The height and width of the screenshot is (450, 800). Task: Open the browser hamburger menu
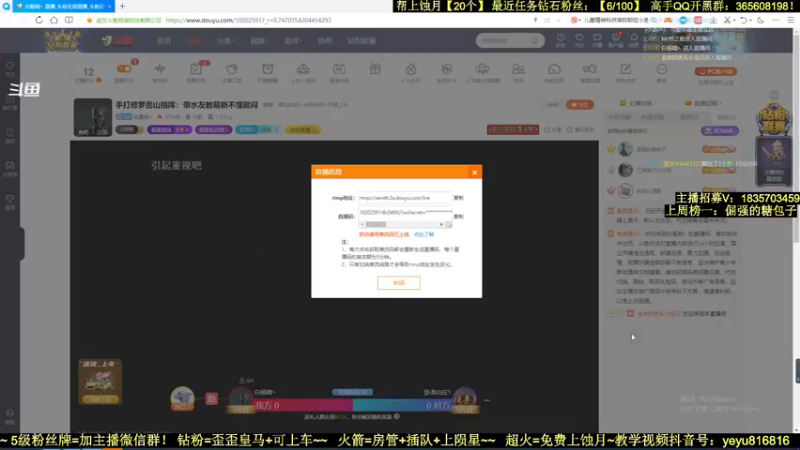790,20
